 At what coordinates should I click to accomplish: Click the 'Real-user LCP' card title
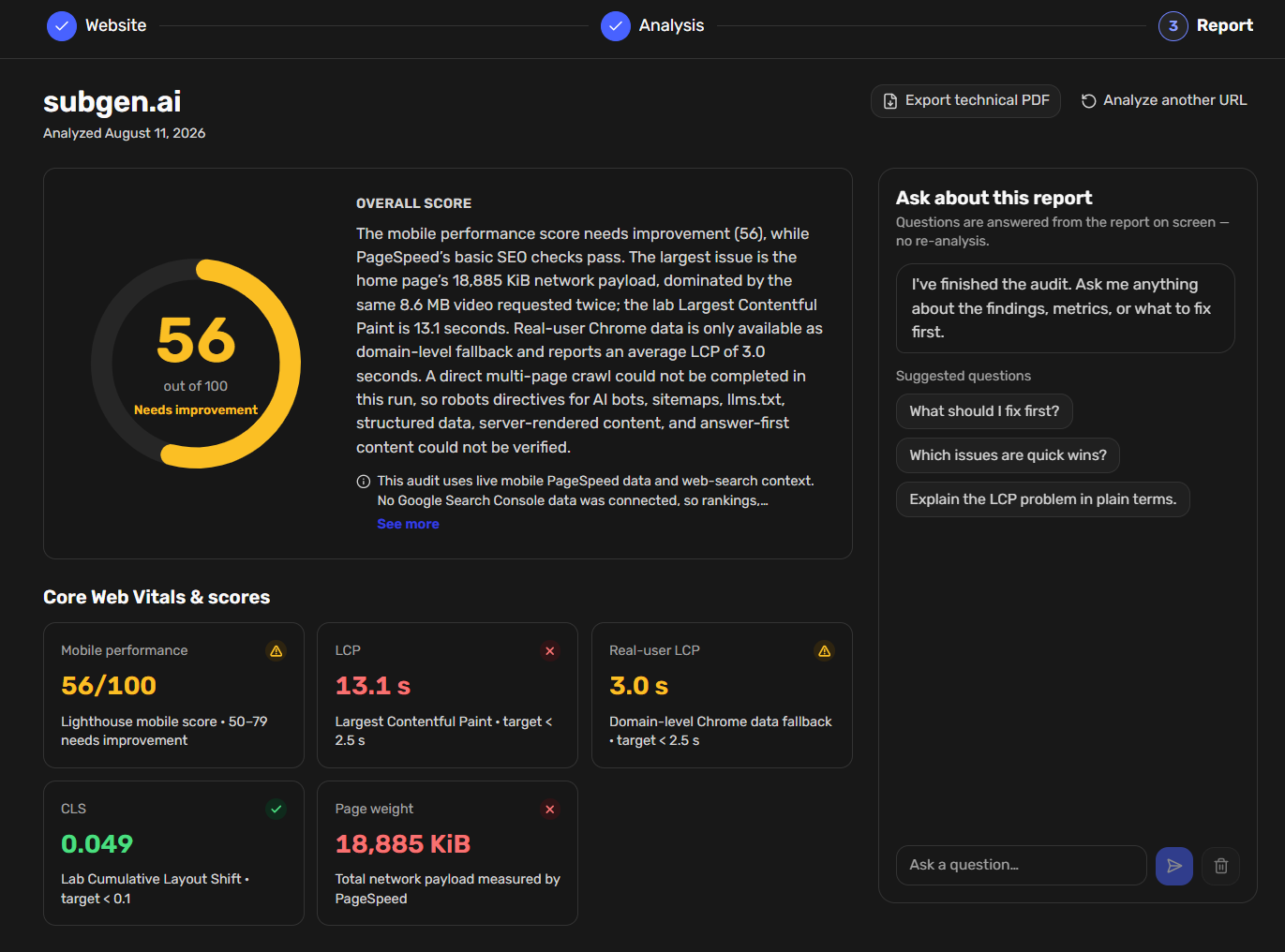655,650
